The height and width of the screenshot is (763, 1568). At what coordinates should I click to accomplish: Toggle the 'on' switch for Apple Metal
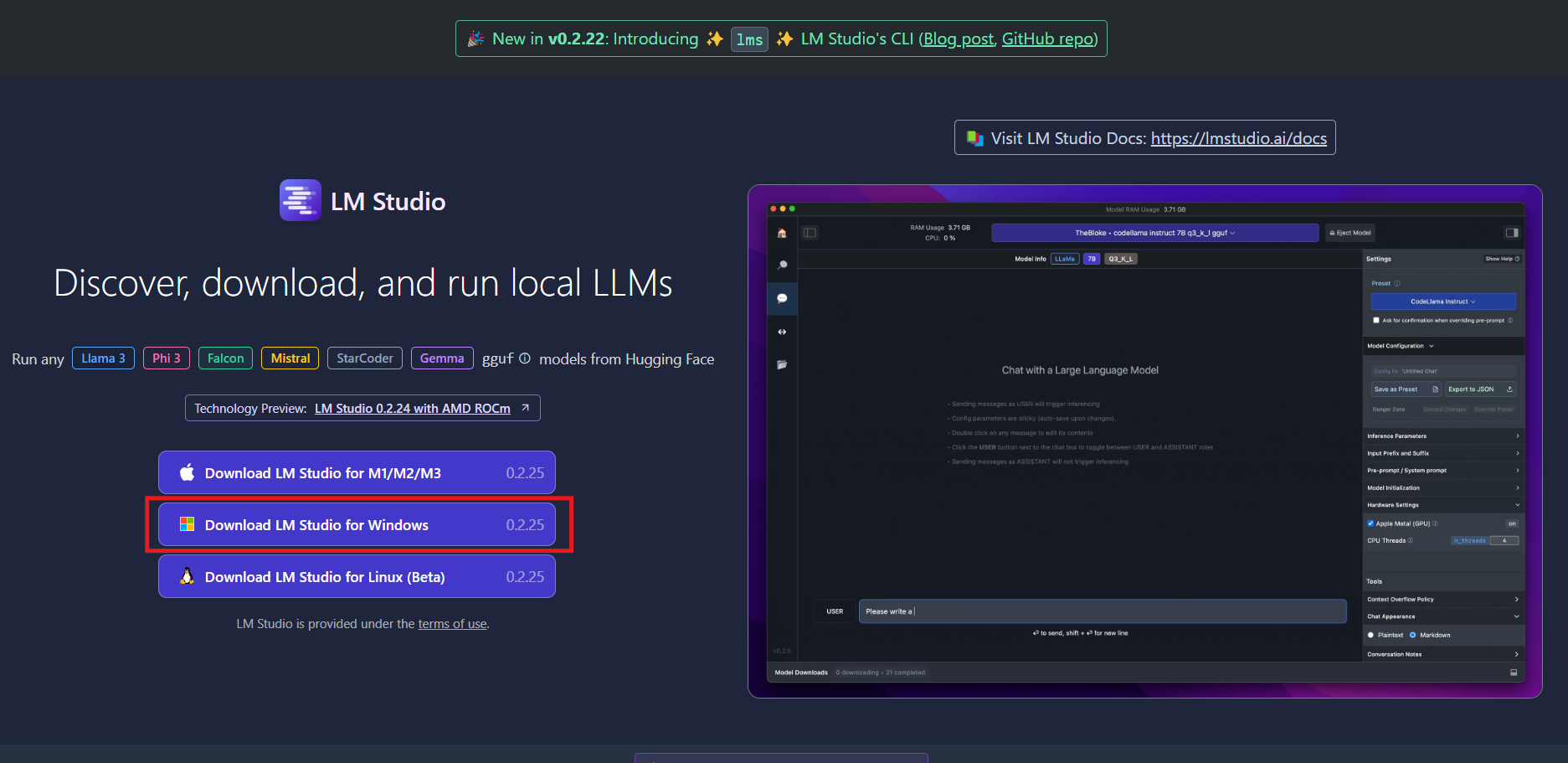(x=1512, y=523)
